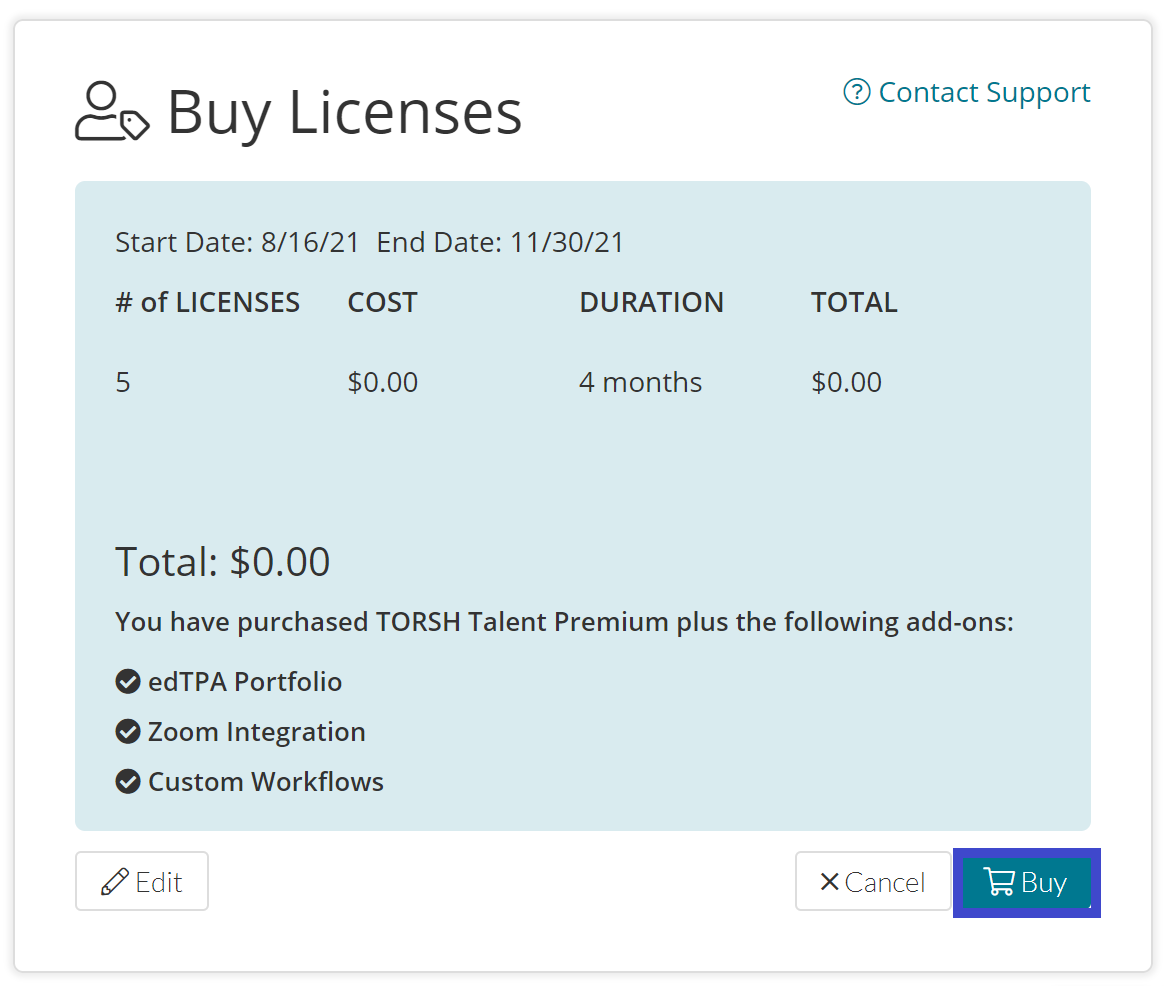Screen dimensions: 1164x986
Task: Cancel the license purchase
Action: point(873,881)
